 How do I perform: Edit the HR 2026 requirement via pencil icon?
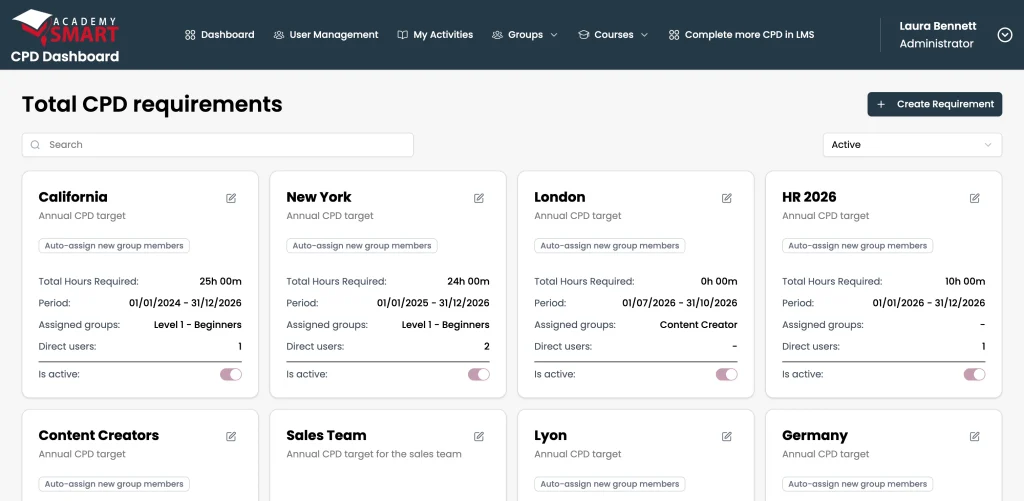[974, 198]
